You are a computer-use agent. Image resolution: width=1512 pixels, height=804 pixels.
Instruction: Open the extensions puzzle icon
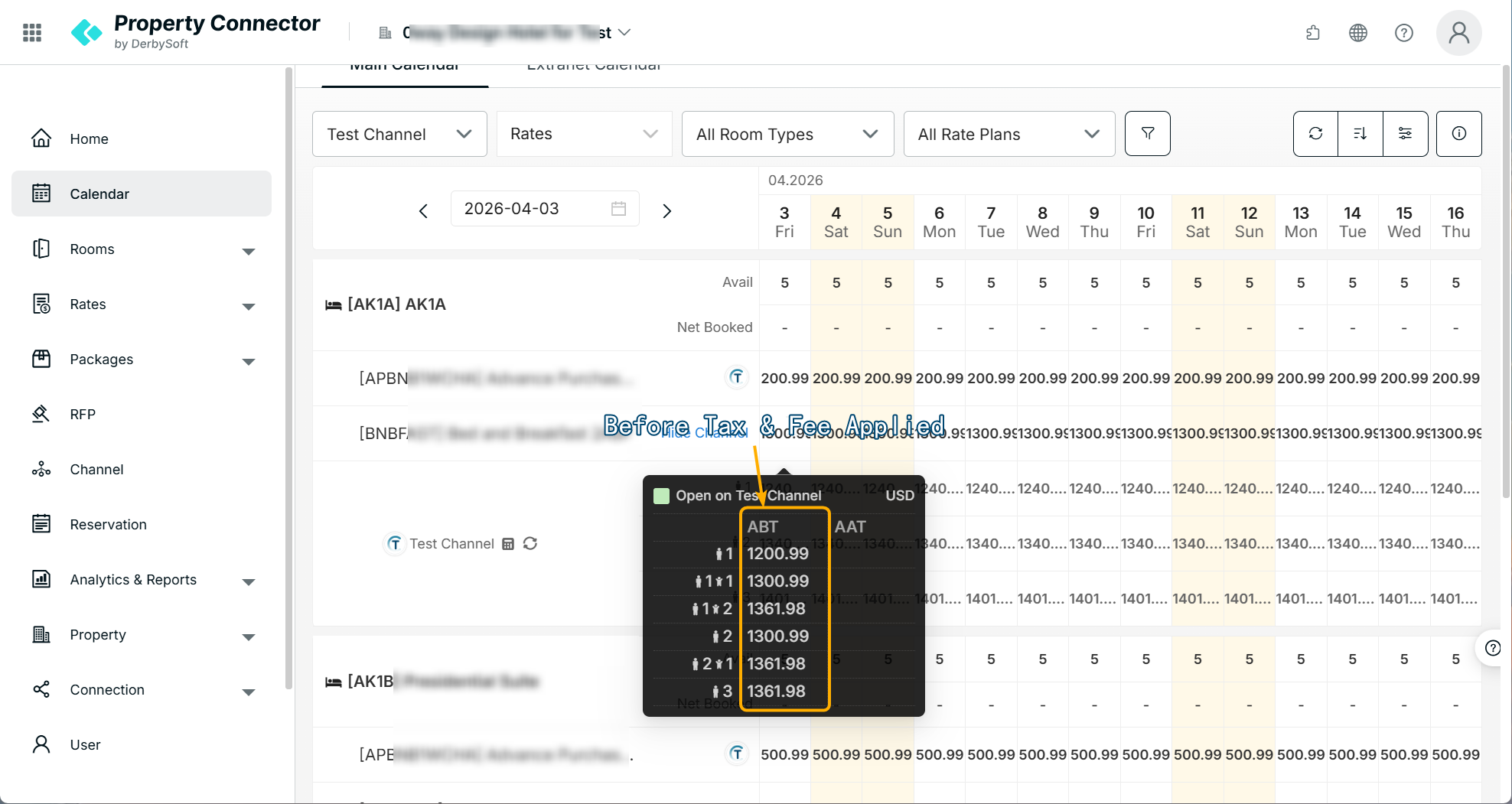(x=1313, y=32)
